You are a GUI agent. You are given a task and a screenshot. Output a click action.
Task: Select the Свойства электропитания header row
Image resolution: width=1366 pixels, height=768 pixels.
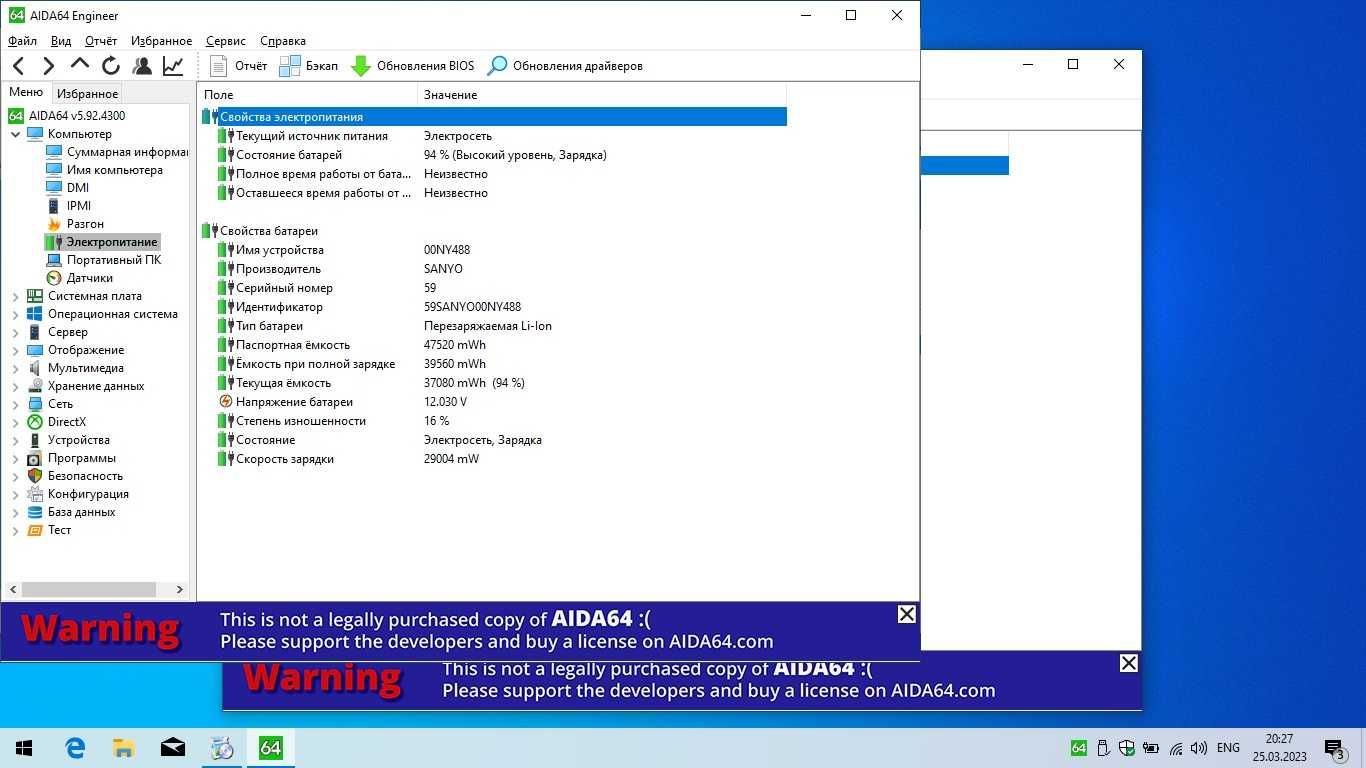click(x=494, y=117)
